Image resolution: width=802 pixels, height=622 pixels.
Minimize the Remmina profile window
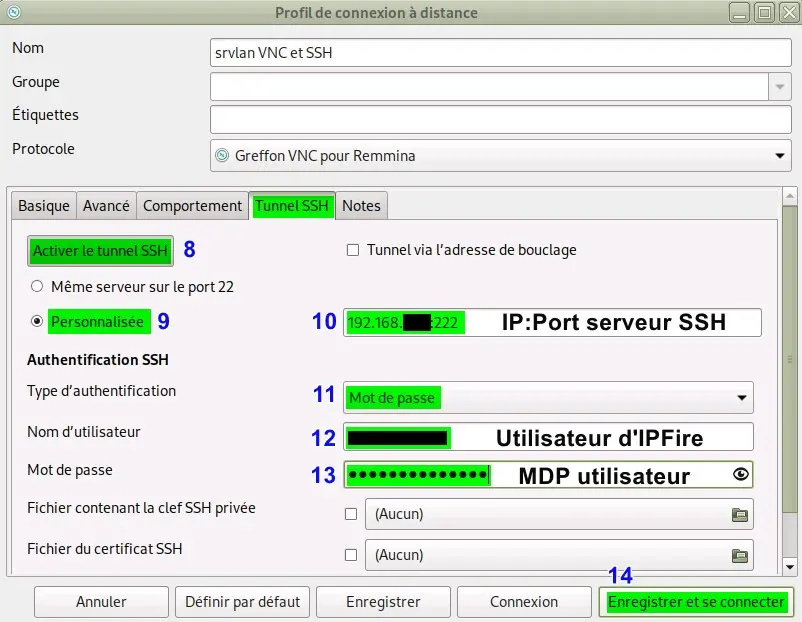point(739,12)
